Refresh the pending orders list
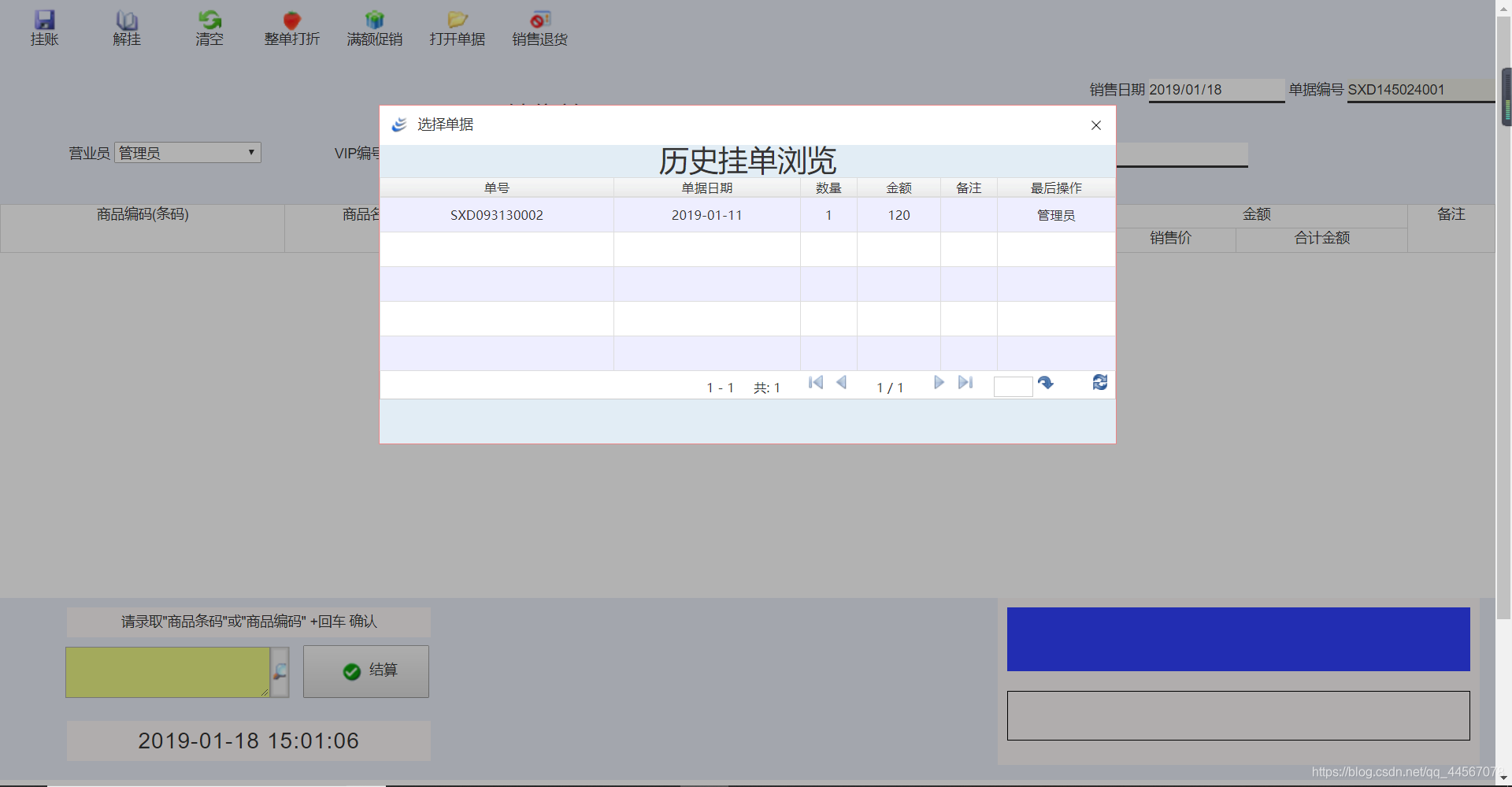This screenshot has height=787, width=1512. pyautogui.click(x=1100, y=383)
